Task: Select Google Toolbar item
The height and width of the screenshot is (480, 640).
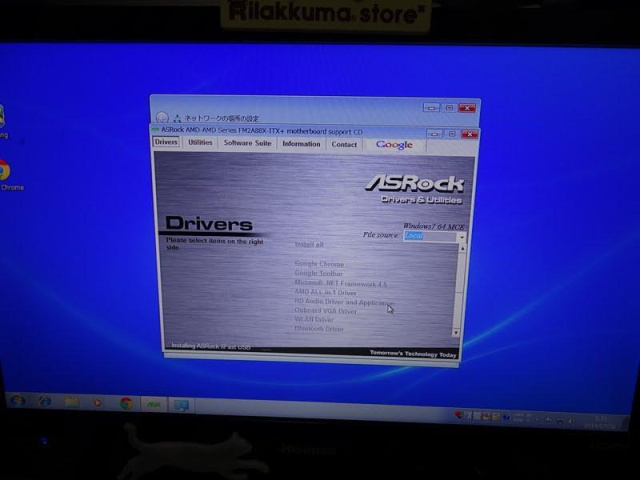Action: 318,273
